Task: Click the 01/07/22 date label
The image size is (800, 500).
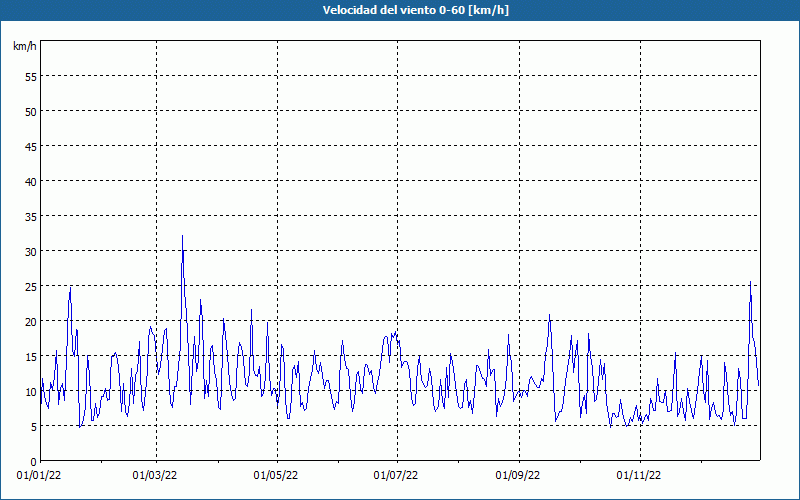Action: point(396,476)
